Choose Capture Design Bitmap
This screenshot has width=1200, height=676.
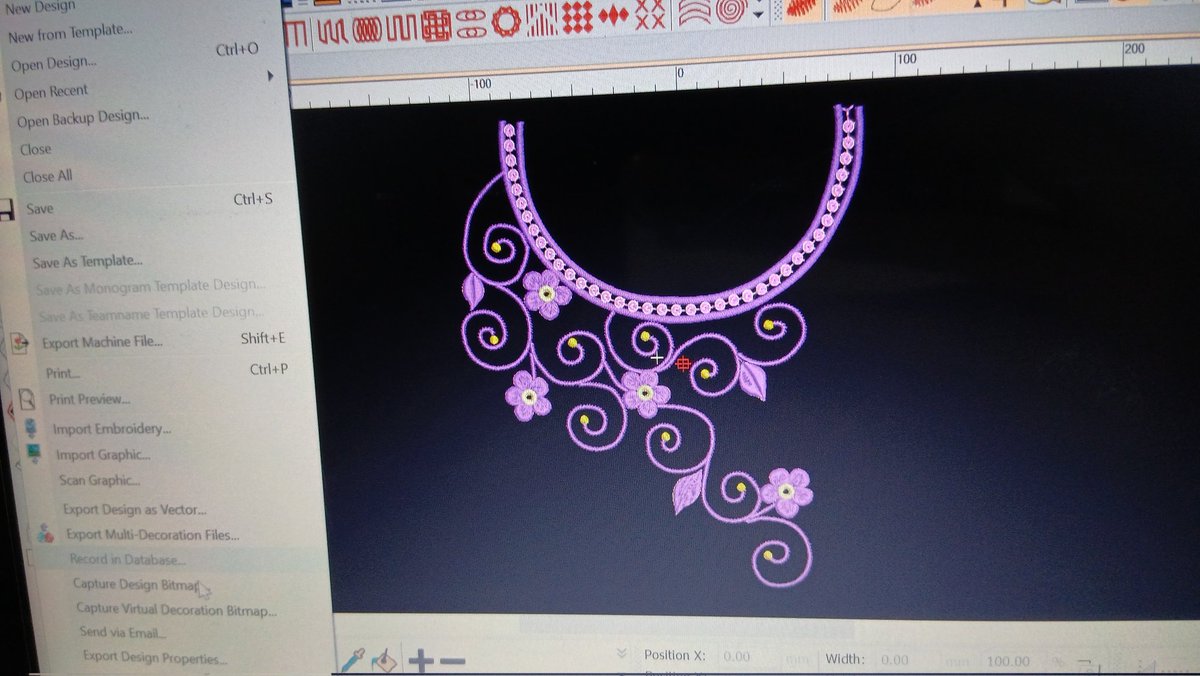[x=136, y=584]
